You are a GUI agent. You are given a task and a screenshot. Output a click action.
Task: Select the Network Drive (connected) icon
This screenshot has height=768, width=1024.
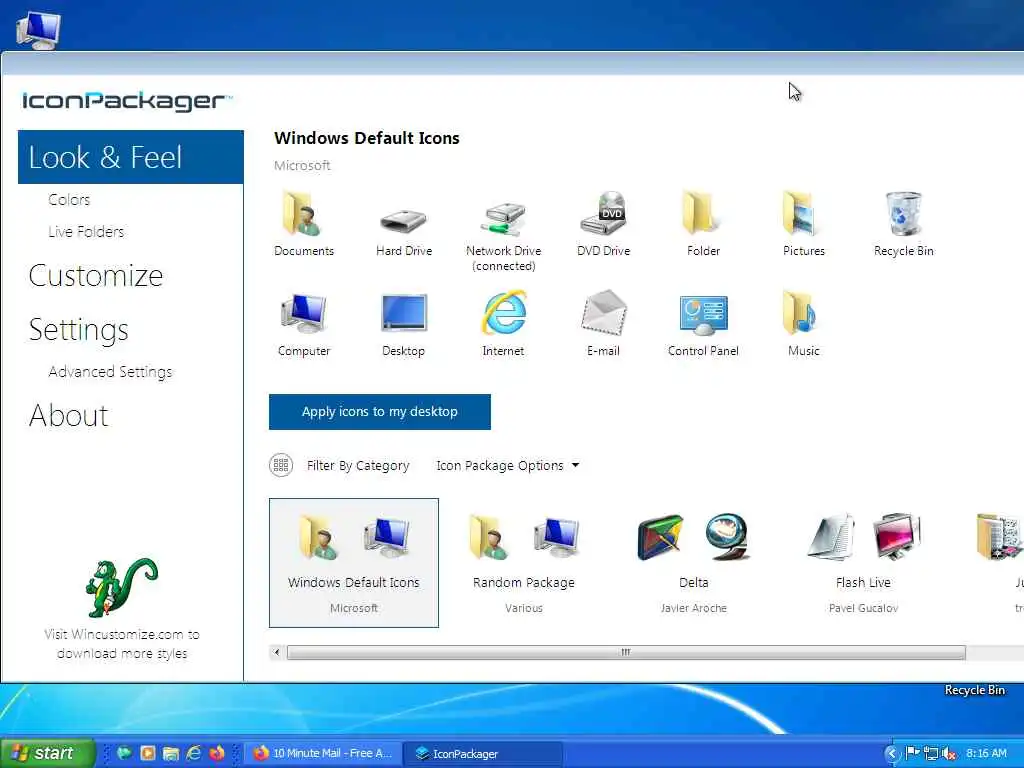pos(503,218)
